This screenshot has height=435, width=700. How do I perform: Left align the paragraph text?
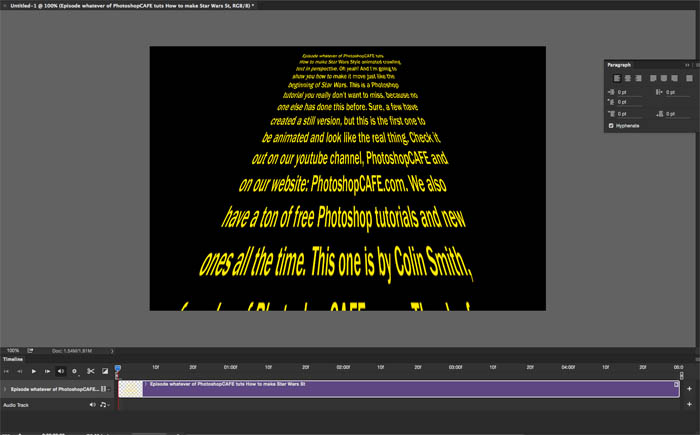[617, 77]
